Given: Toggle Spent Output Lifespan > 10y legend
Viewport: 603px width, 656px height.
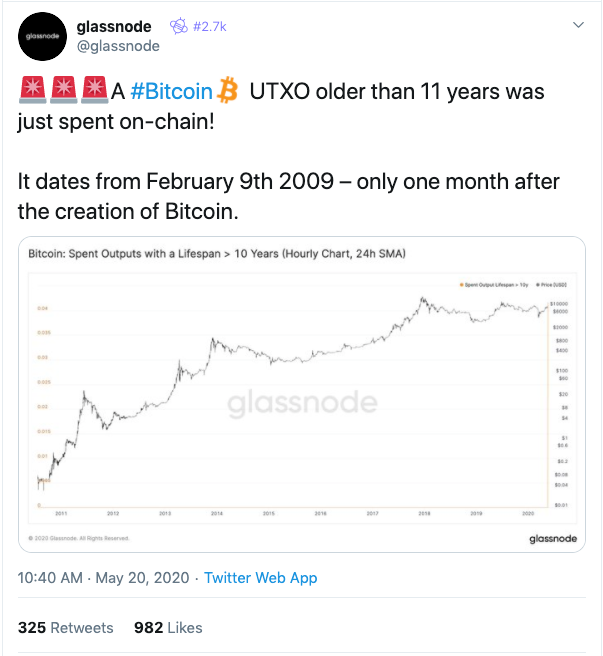Looking at the screenshot, I should [x=494, y=285].
